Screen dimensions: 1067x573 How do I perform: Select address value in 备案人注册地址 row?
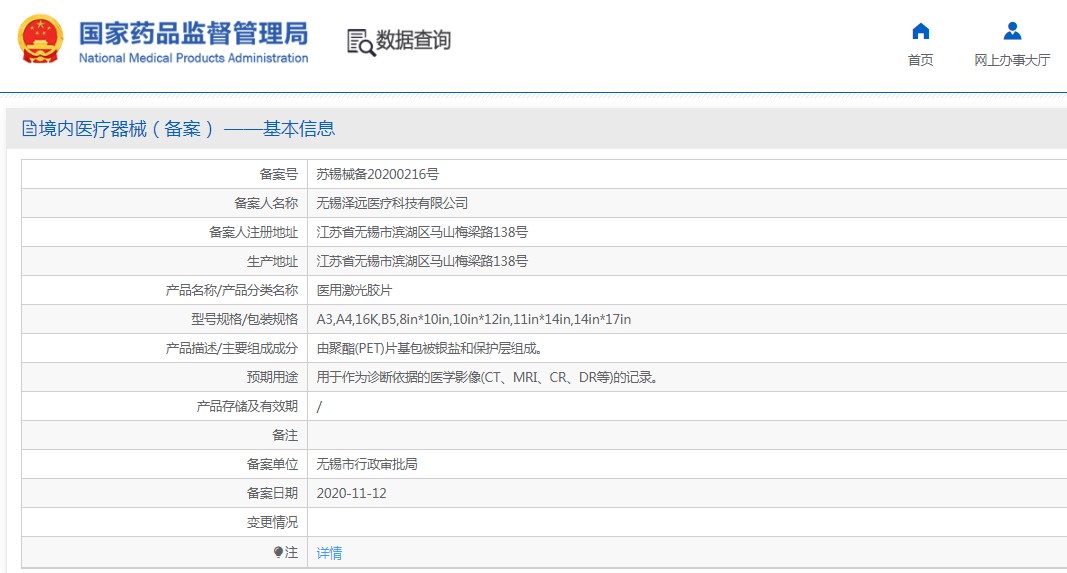[x=422, y=232]
